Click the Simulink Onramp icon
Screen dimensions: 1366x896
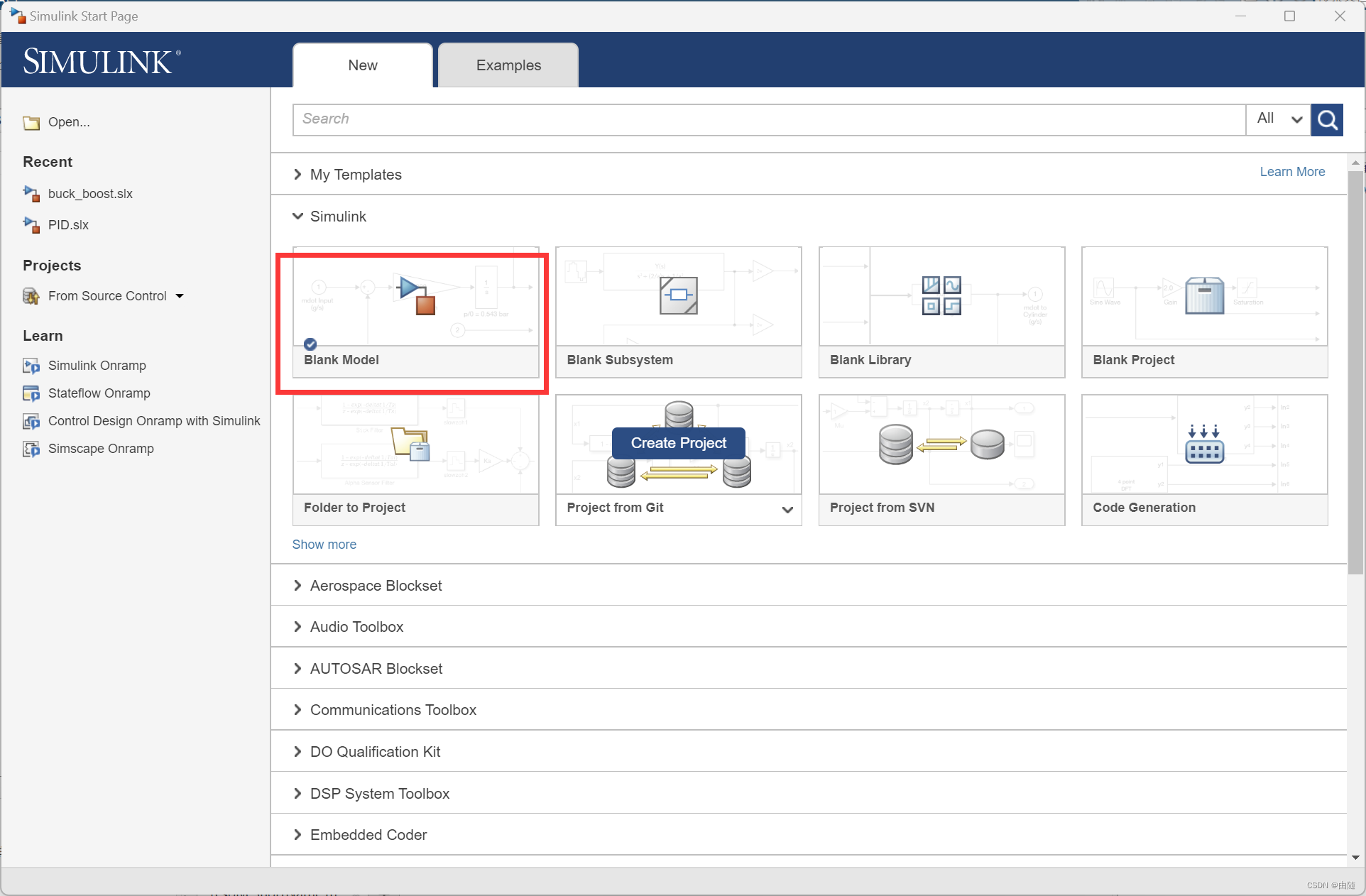click(31, 366)
